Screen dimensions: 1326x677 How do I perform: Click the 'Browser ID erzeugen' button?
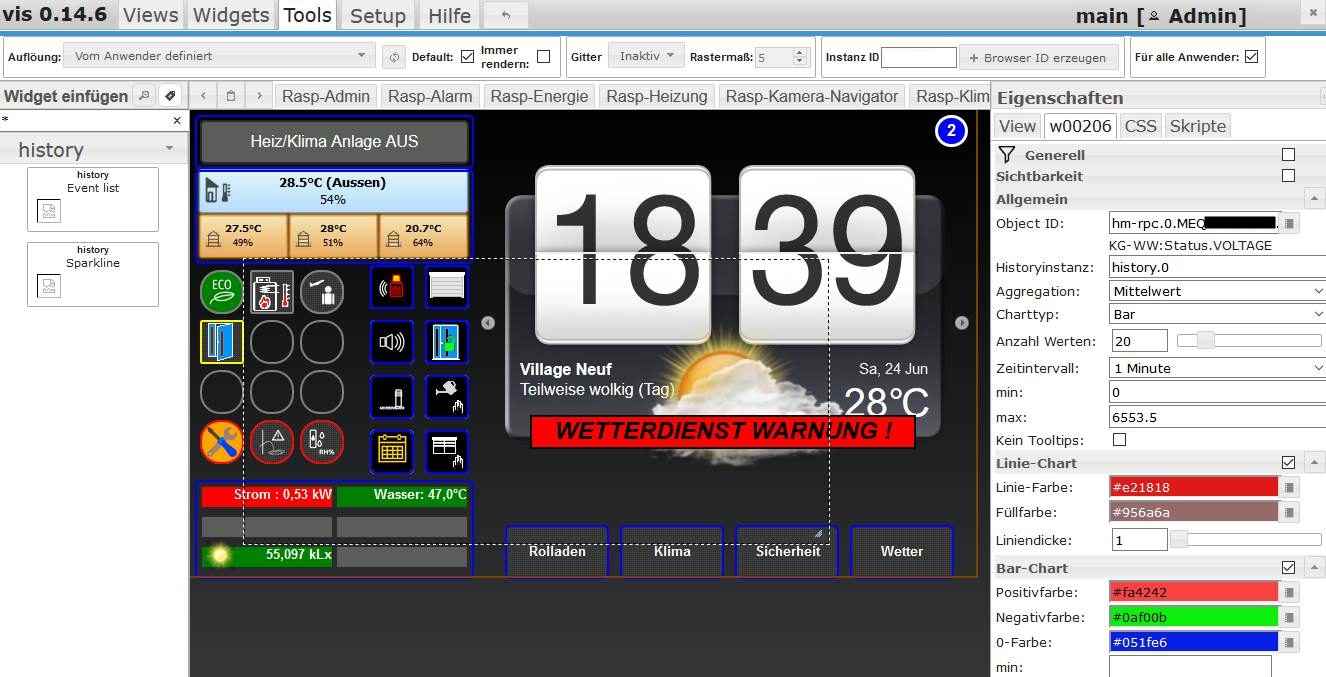point(1037,58)
